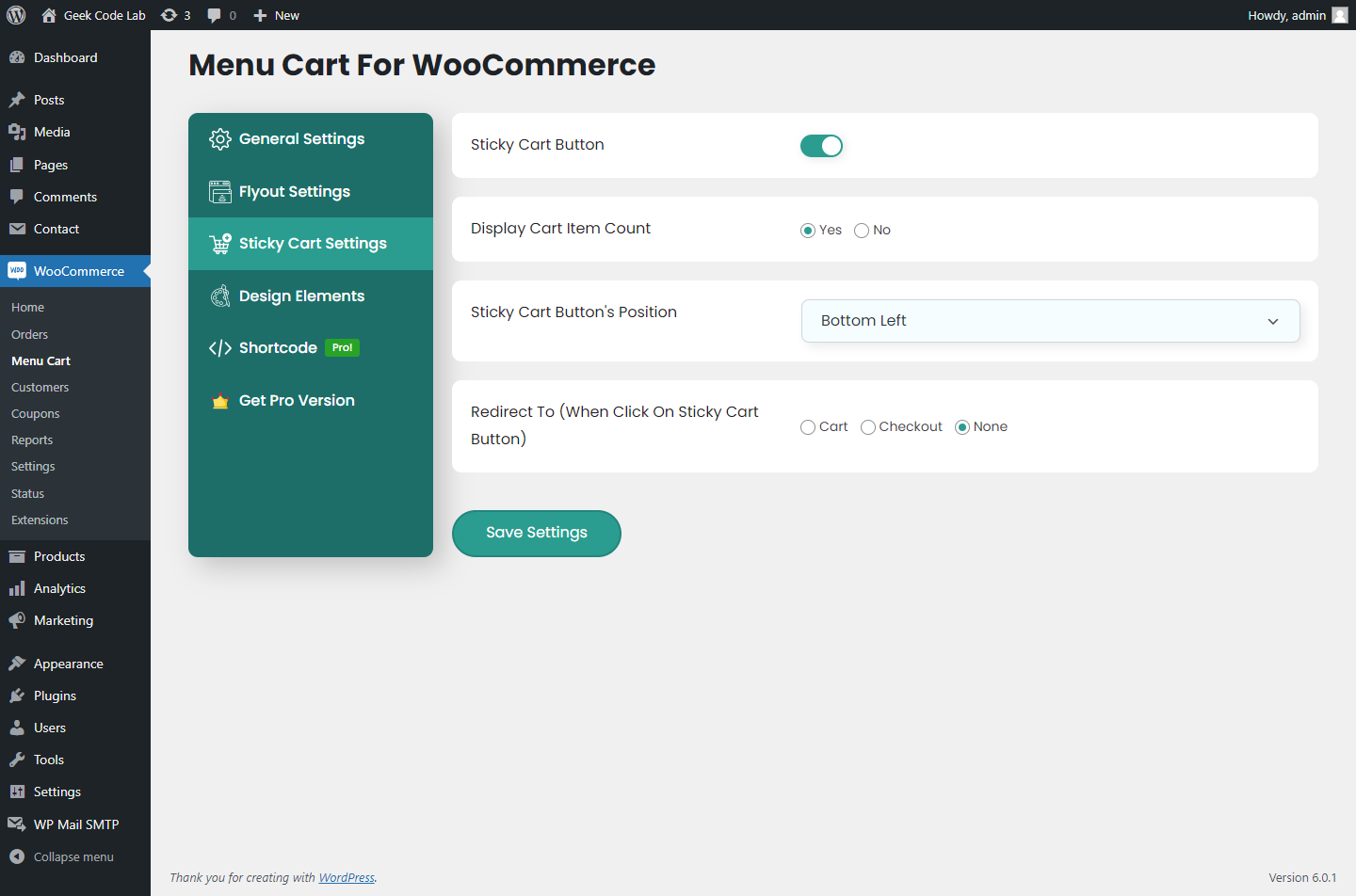Open WooCommerce Reports submenu
The image size is (1356, 896).
click(x=32, y=440)
